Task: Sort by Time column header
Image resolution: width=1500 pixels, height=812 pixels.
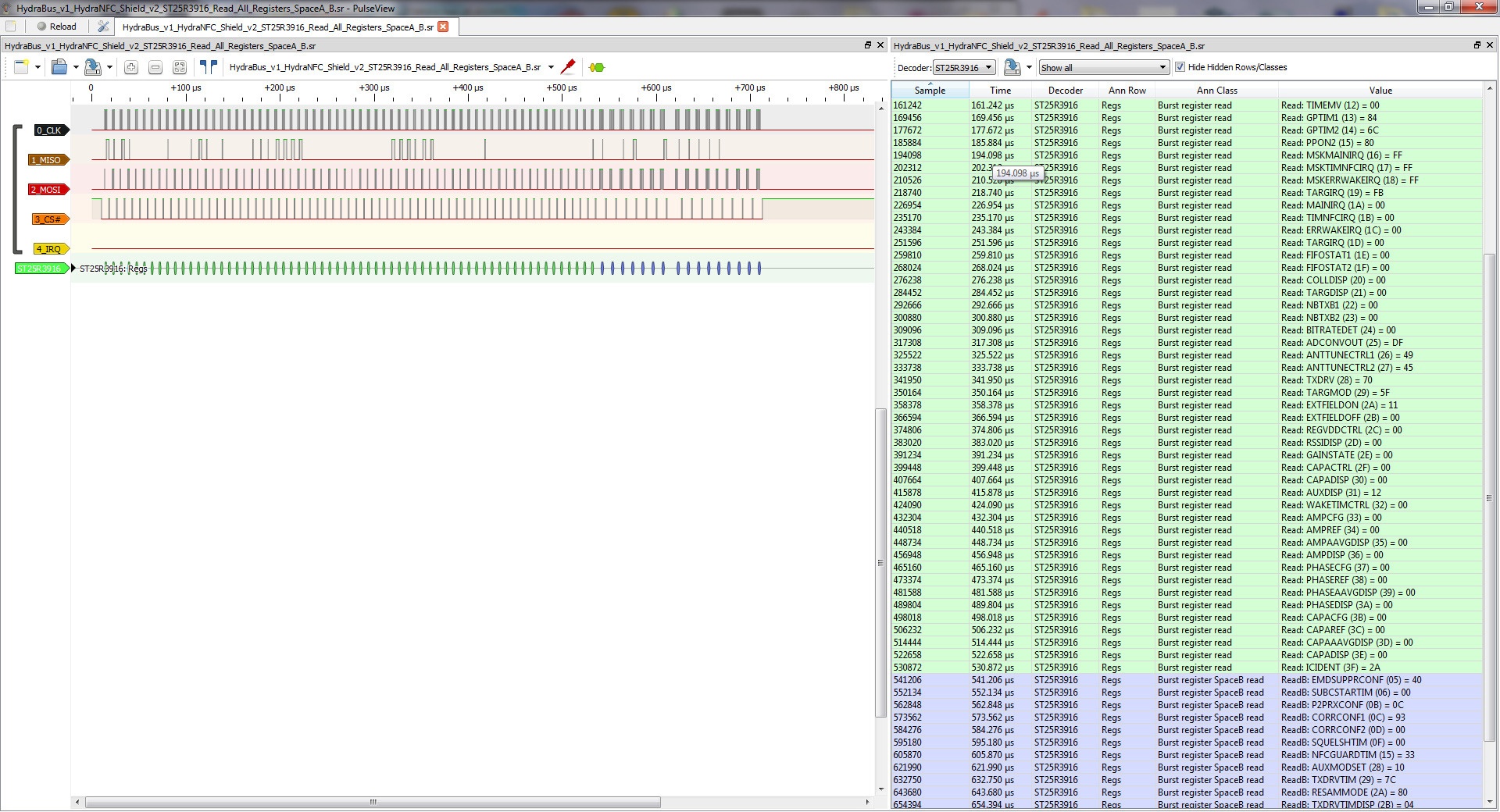Action: click(1000, 90)
